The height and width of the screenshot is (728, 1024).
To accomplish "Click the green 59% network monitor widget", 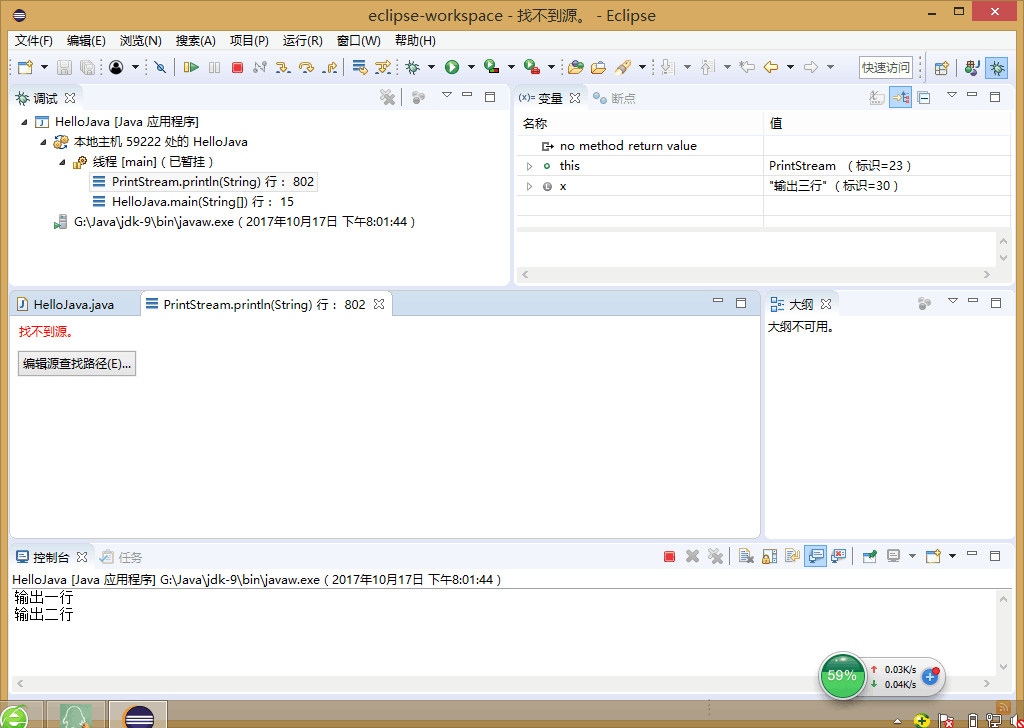I will pyautogui.click(x=842, y=676).
